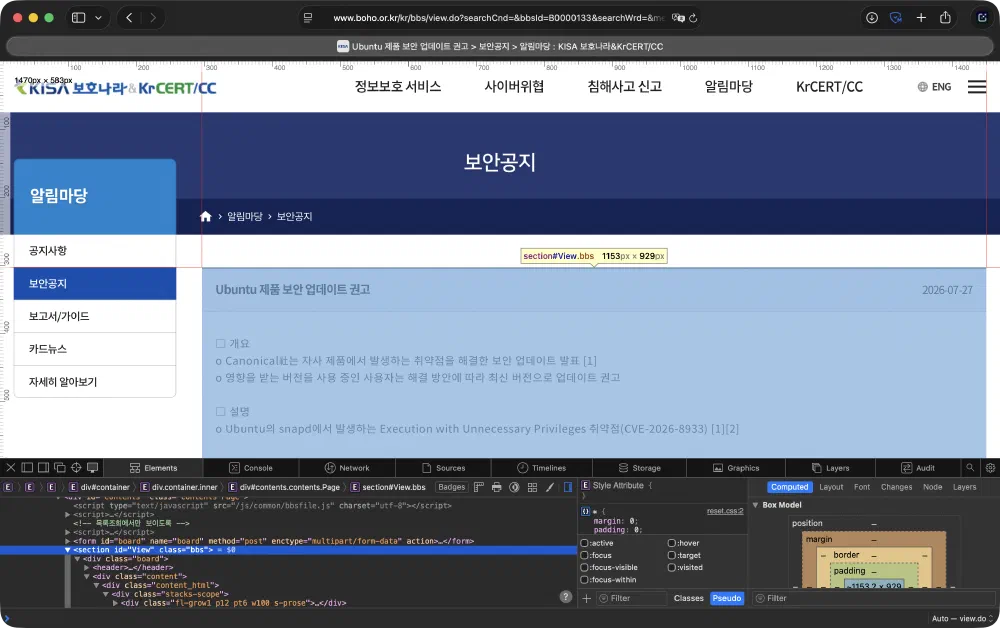
Task: Force print media styles printer icon
Action: pos(497,487)
